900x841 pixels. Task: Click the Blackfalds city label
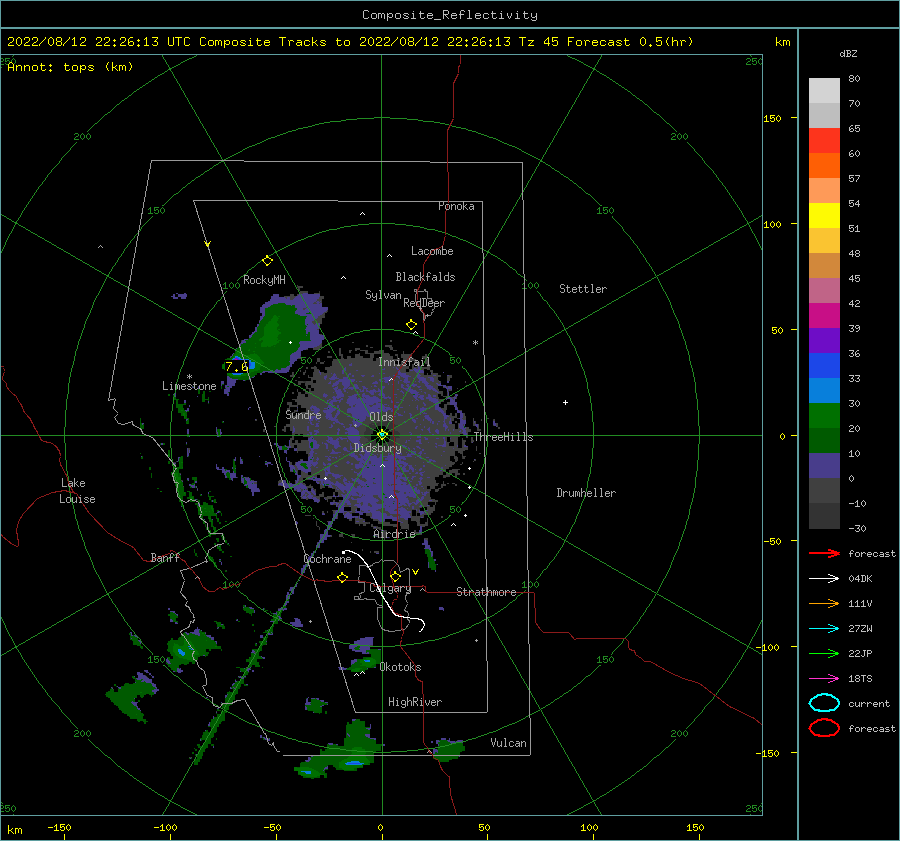(x=425, y=277)
